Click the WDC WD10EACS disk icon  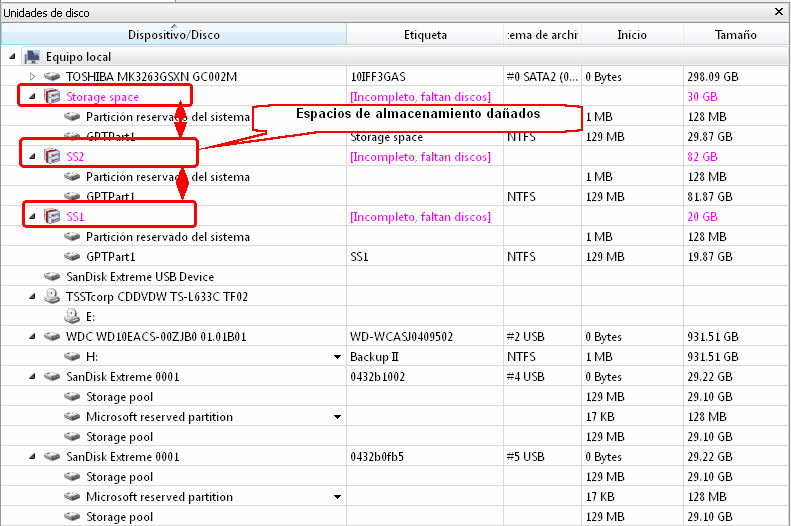[x=52, y=336]
